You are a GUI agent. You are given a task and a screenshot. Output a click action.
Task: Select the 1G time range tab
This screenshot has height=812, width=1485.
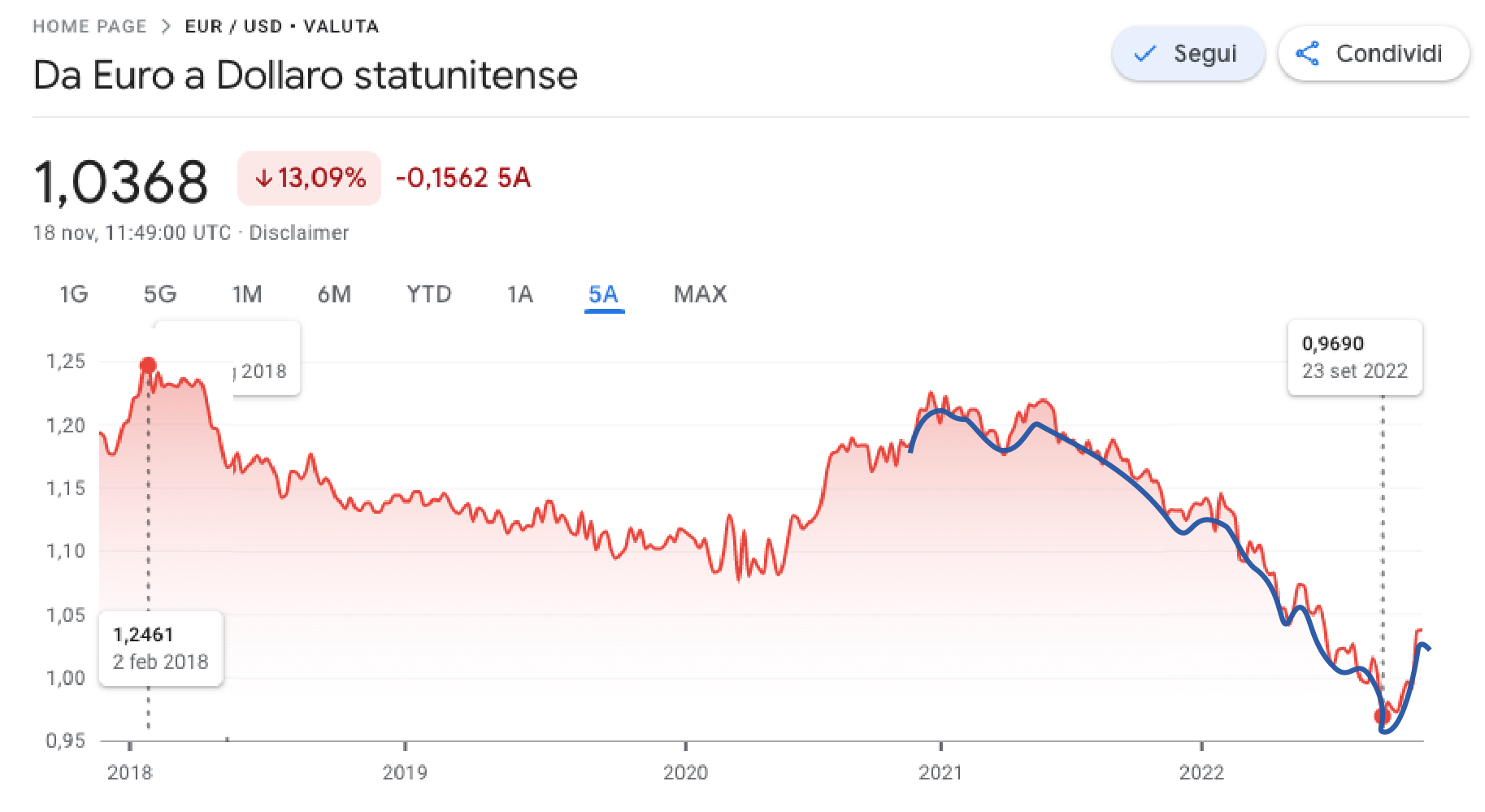click(73, 294)
